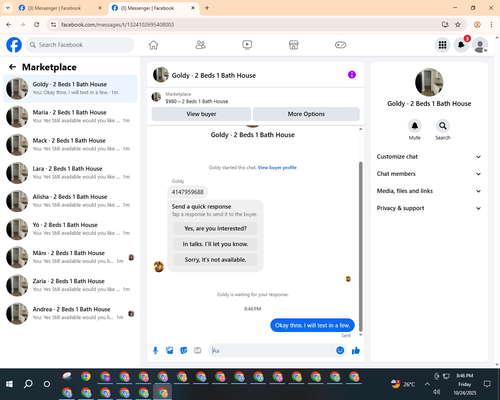Mute the chat with the bell icon
The width and height of the screenshot is (500, 400).
pos(415,126)
